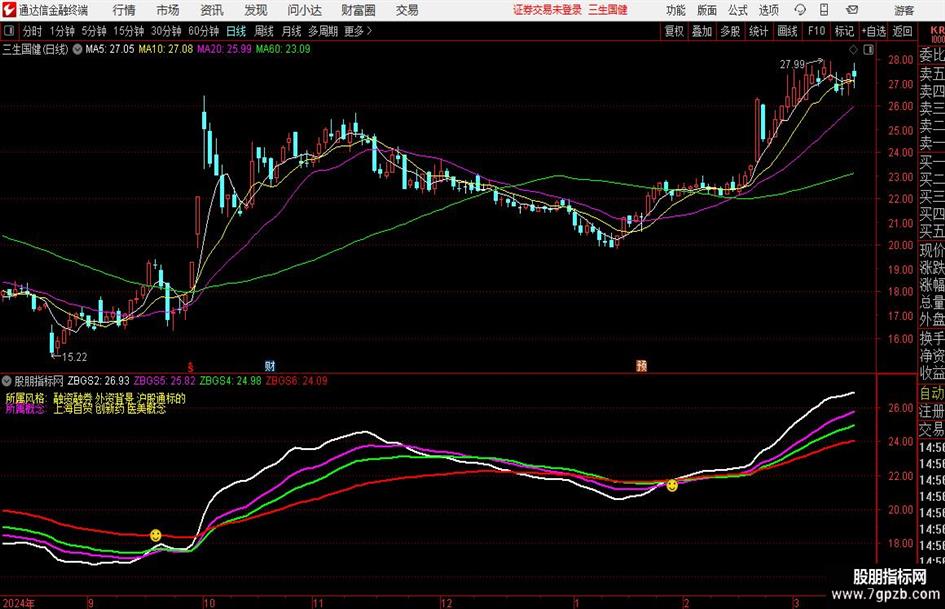
Task: Open the 发现 menu
Action: [x=256, y=10]
